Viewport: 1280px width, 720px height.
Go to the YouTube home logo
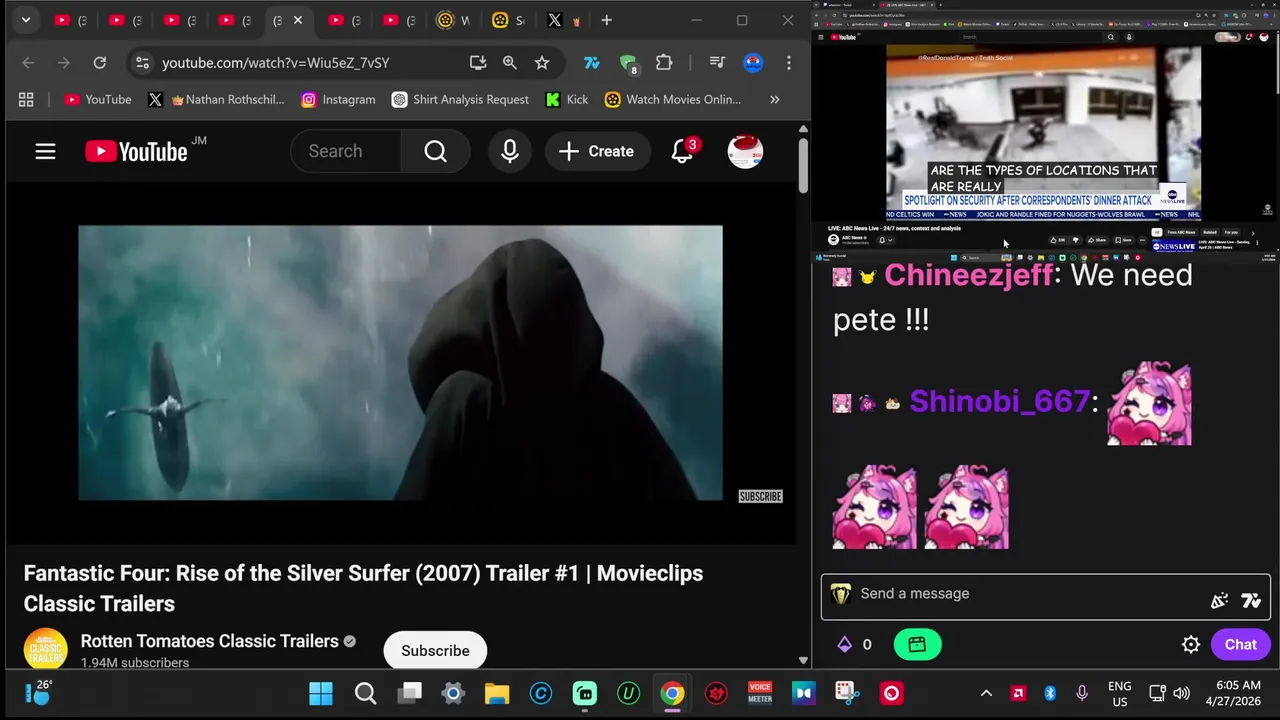(137, 151)
